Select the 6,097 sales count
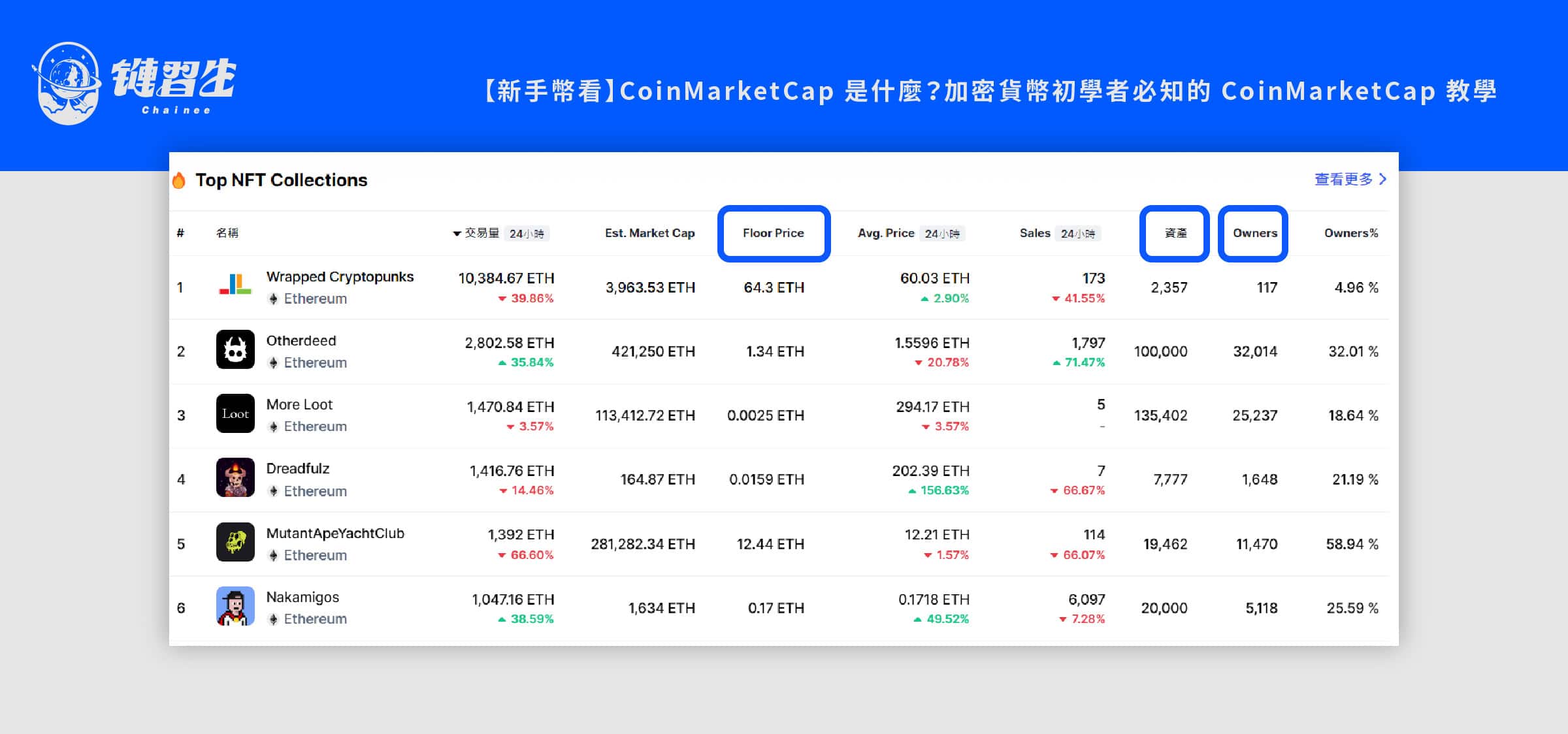1568x734 pixels. (1086, 599)
